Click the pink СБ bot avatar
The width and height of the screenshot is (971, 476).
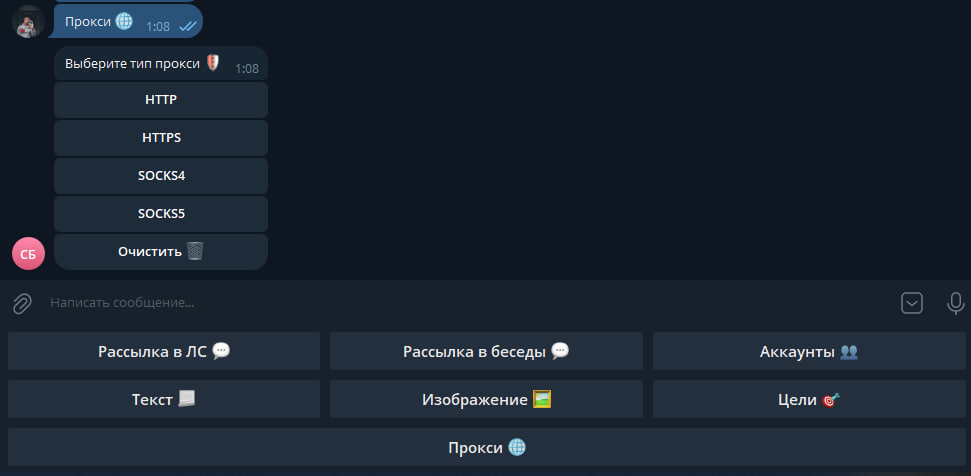click(x=28, y=254)
